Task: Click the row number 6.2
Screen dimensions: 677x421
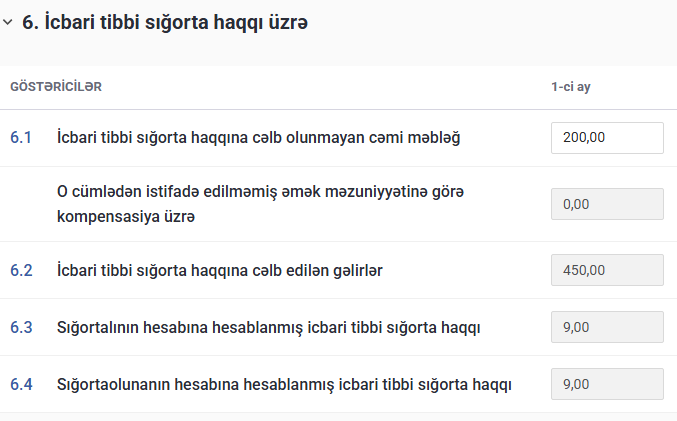Action: coord(21,270)
